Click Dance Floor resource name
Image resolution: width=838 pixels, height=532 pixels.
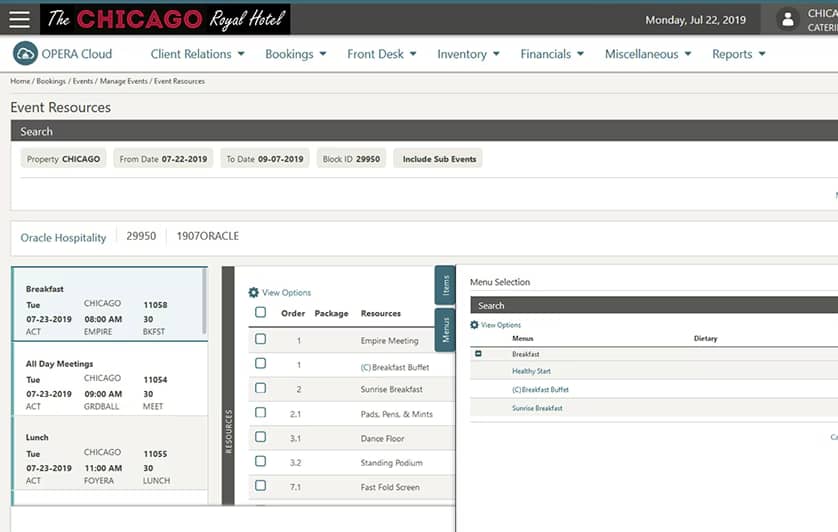[382, 438]
